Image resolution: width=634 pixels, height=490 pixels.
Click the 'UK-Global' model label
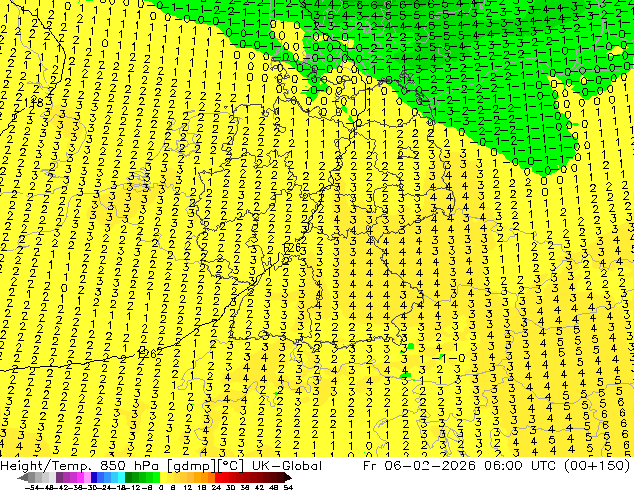pyautogui.click(x=287, y=466)
